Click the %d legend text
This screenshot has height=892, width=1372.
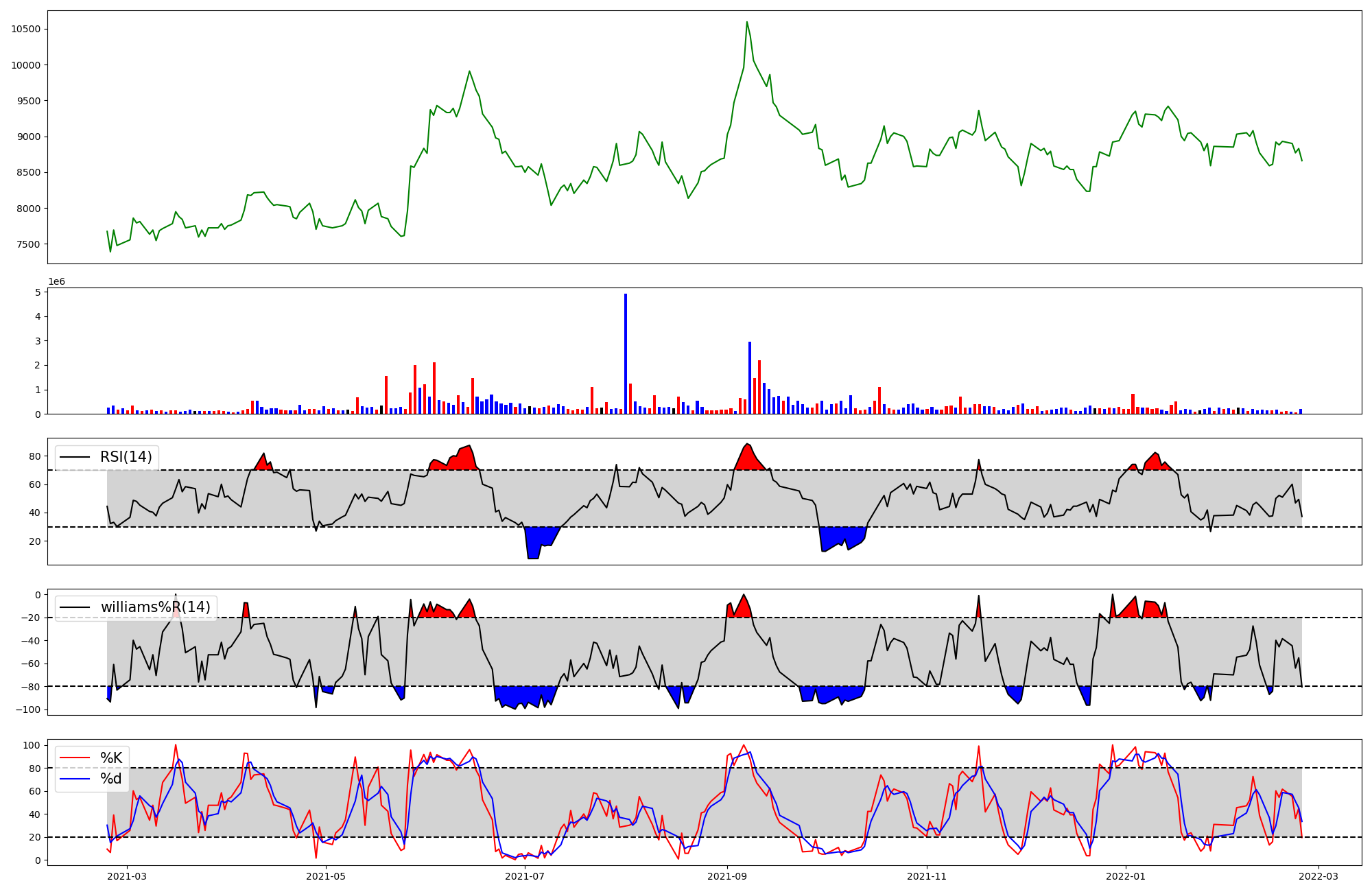(111, 779)
